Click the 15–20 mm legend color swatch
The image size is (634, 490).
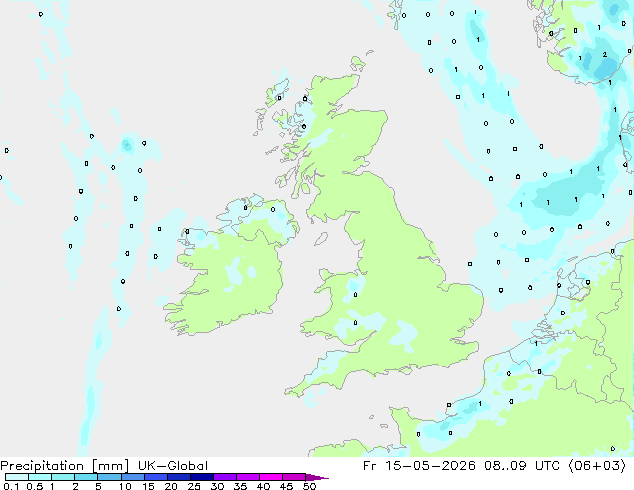click(155, 477)
